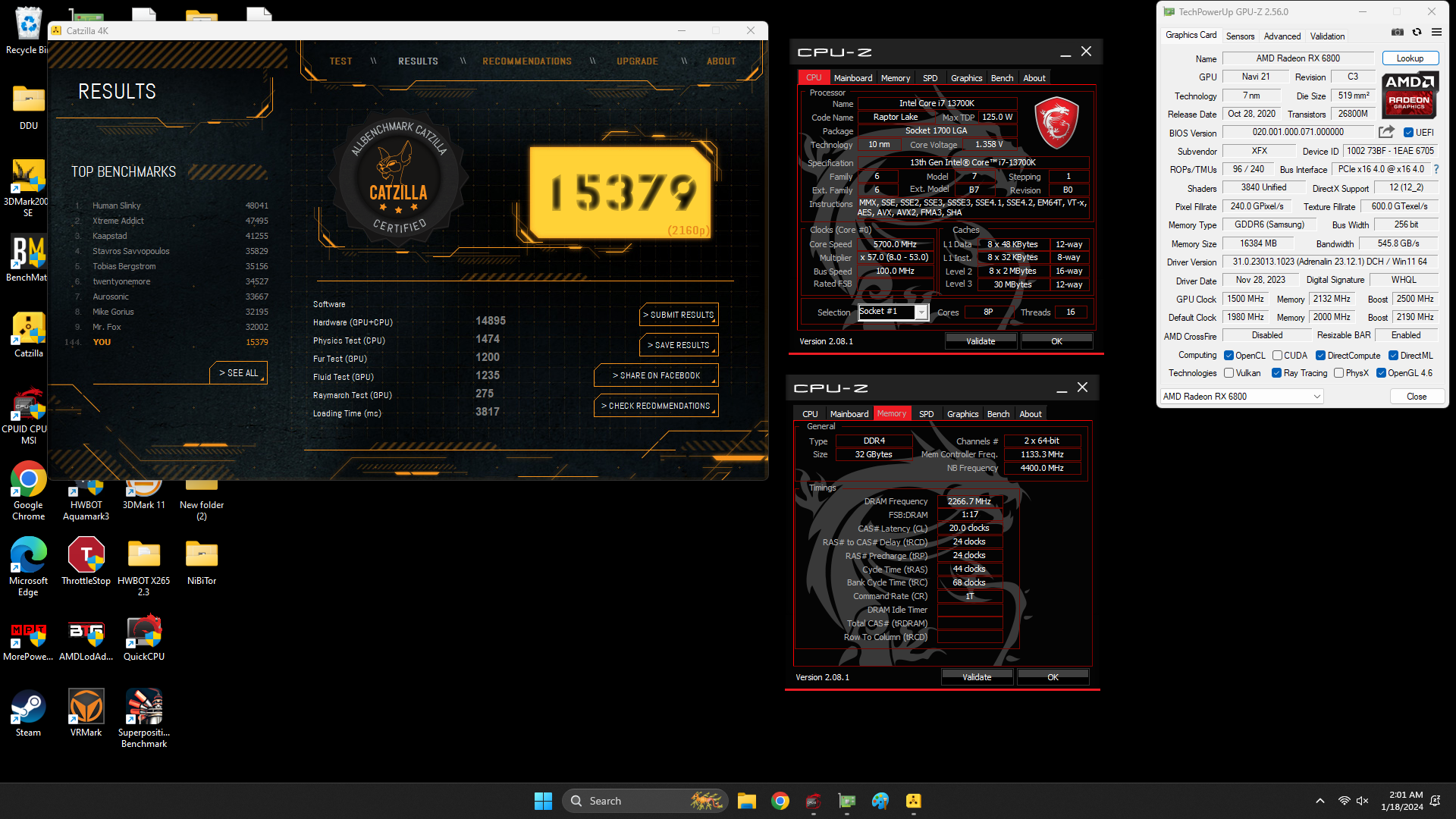The width and height of the screenshot is (1456, 819).
Task: Toggle the UEFI checkbox in GPU-Z
Action: pyautogui.click(x=1408, y=133)
